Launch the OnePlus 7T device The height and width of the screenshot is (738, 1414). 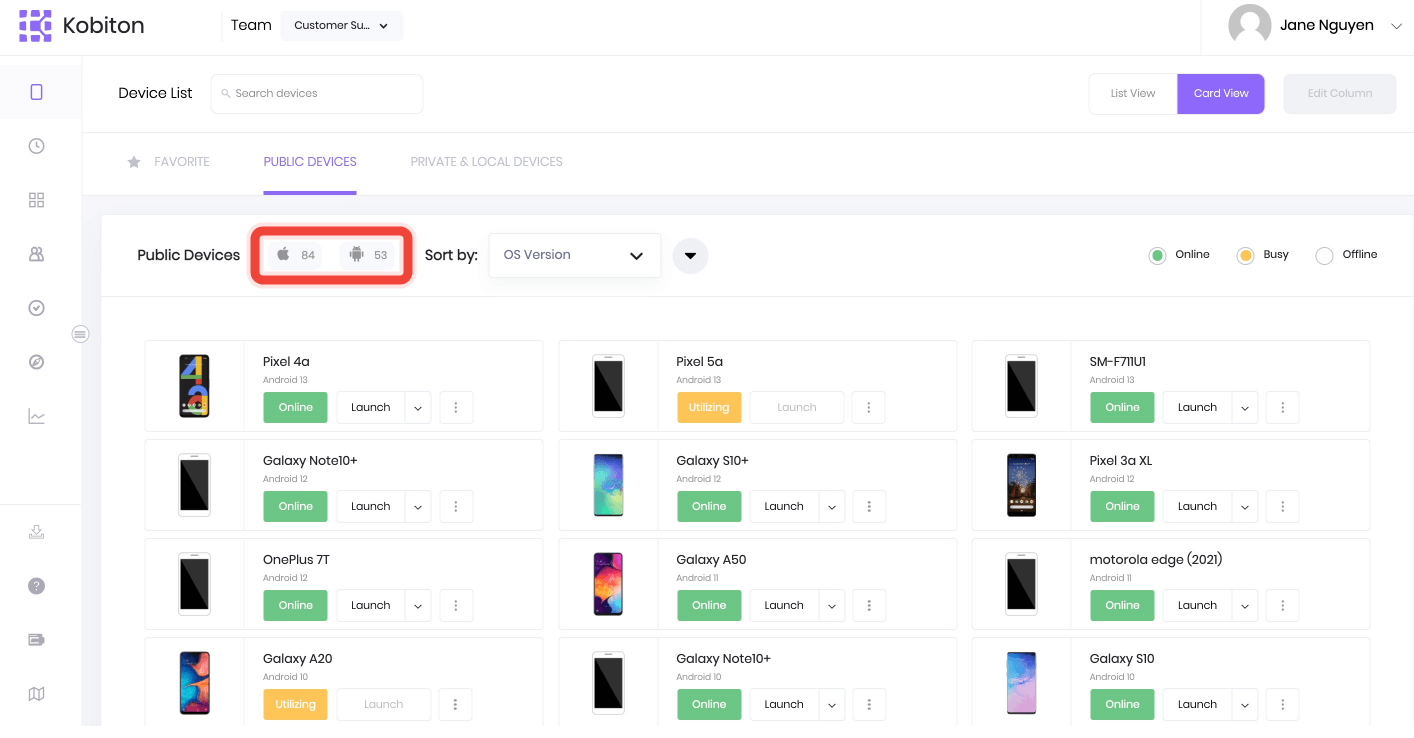[371, 605]
